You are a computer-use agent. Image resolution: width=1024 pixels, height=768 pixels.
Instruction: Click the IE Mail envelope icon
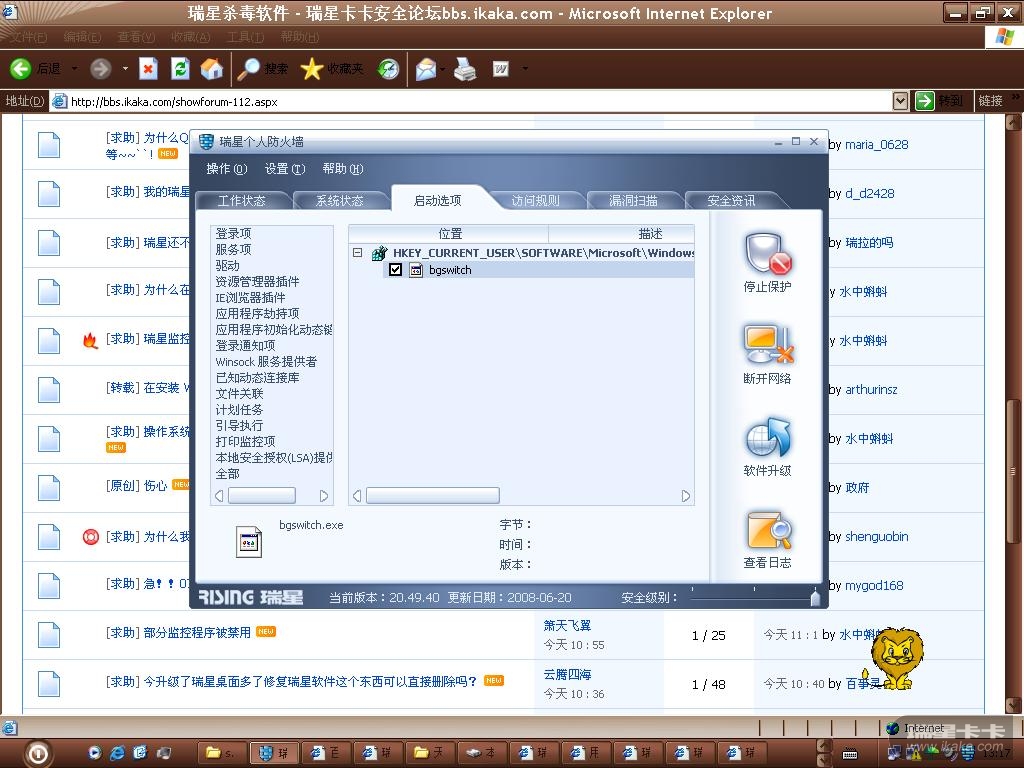tap(425, 69)
